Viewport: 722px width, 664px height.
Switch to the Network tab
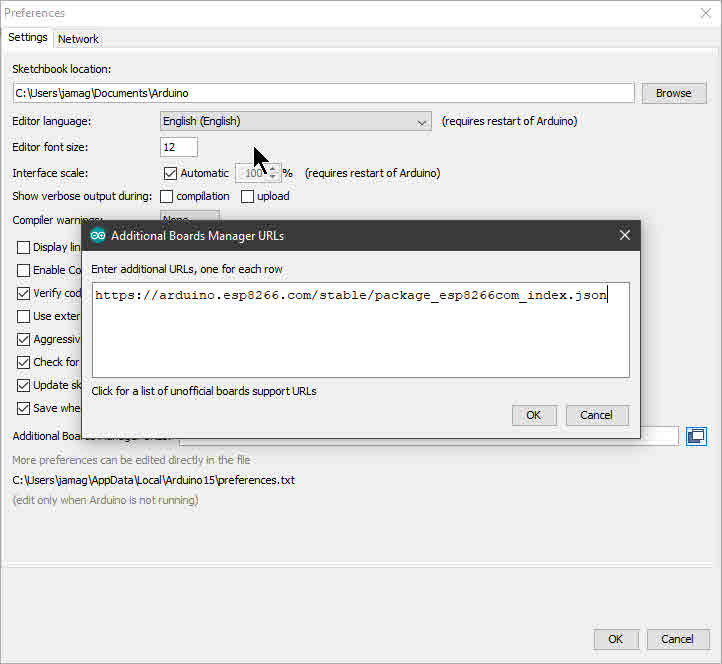pos(78,39)
